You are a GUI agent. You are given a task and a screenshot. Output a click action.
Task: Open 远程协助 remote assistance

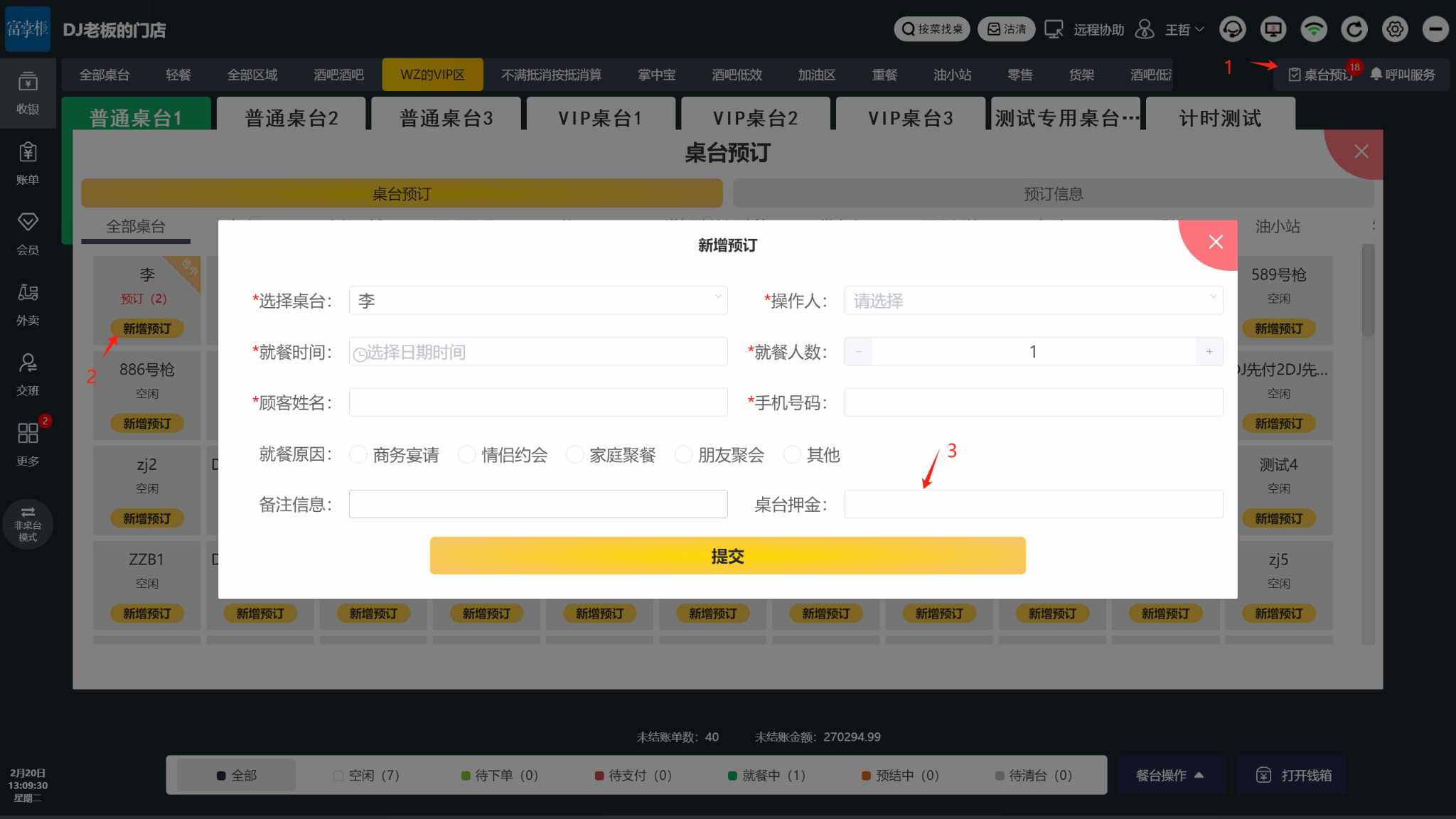(1084, 29)
